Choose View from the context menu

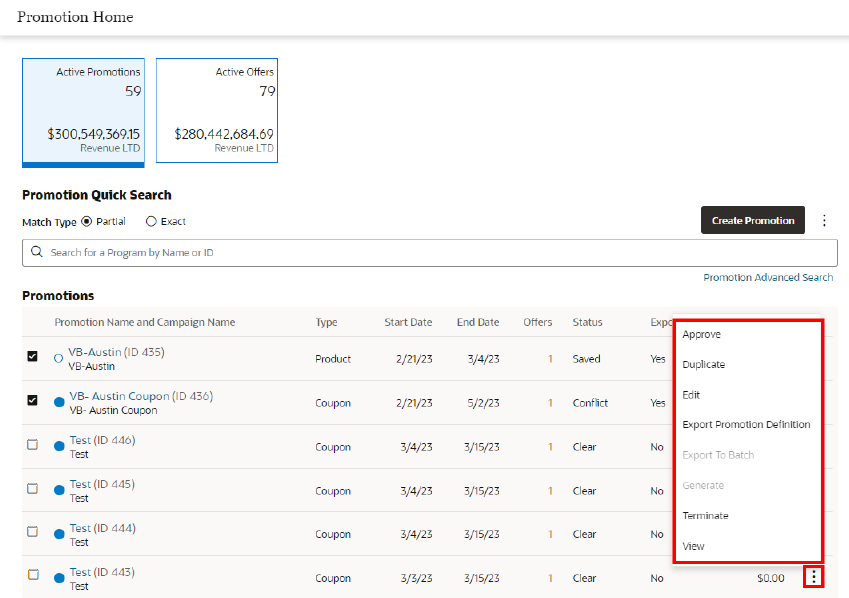pos(693,546)
